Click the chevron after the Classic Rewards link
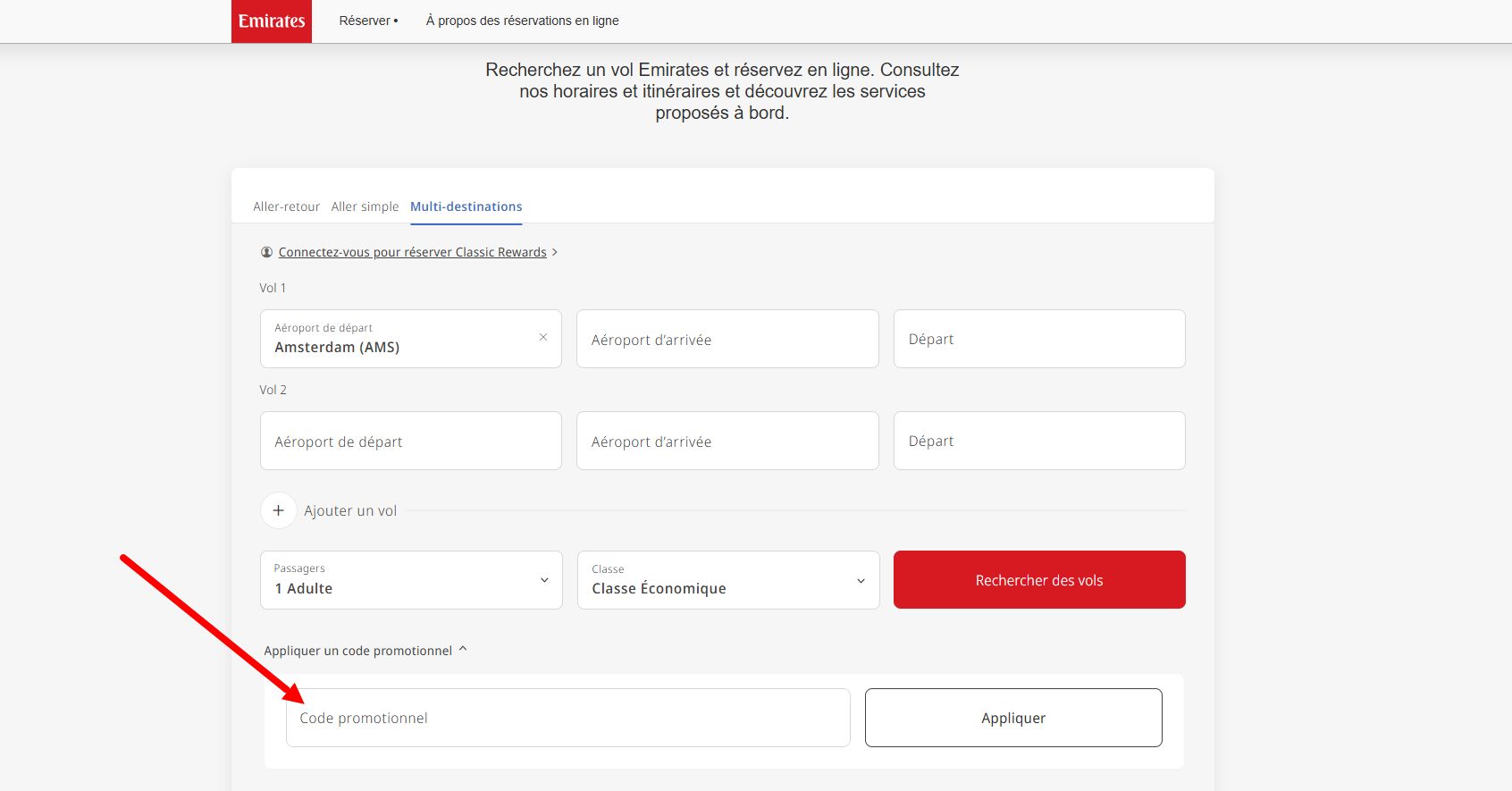Viewport: 1512px width, 791px height. tap(555, 252)
